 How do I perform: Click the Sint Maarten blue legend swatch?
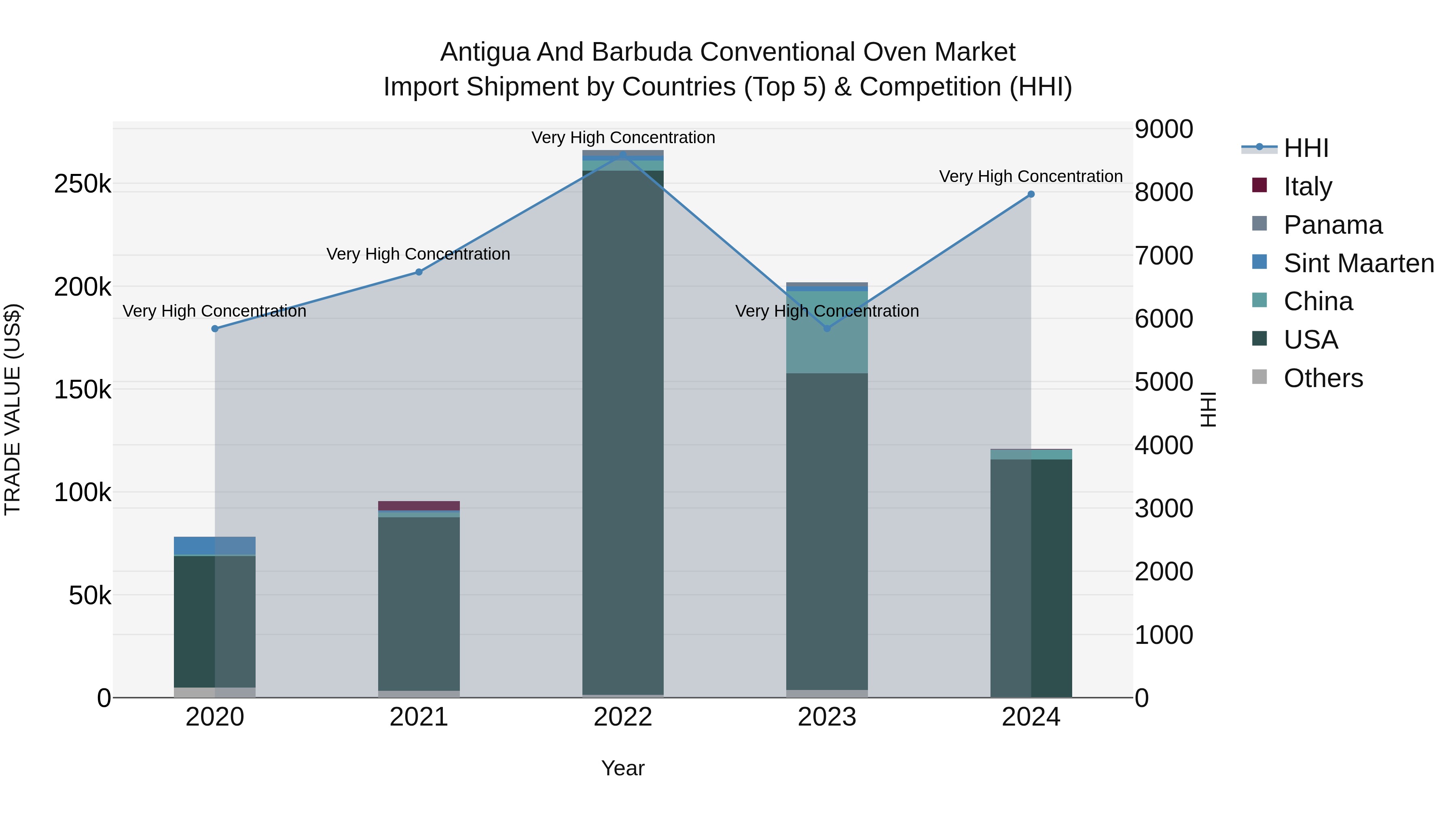(x=1259, y=262)
